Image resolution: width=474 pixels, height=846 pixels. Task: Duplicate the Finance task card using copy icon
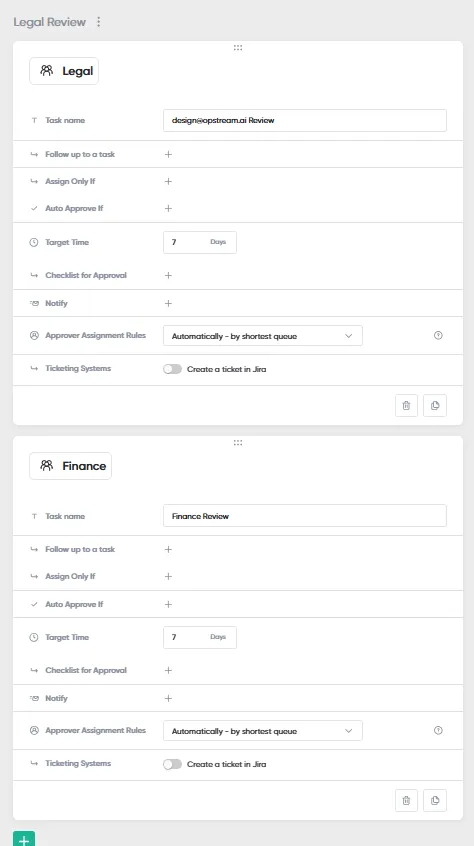point(435,801)
